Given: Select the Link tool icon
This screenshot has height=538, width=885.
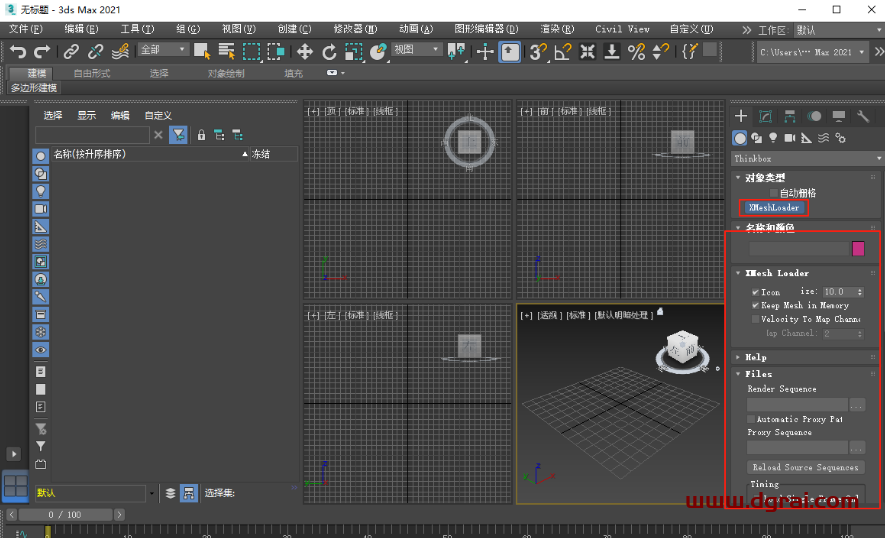Looking at the screenshot, I should (x=71, y=52).
